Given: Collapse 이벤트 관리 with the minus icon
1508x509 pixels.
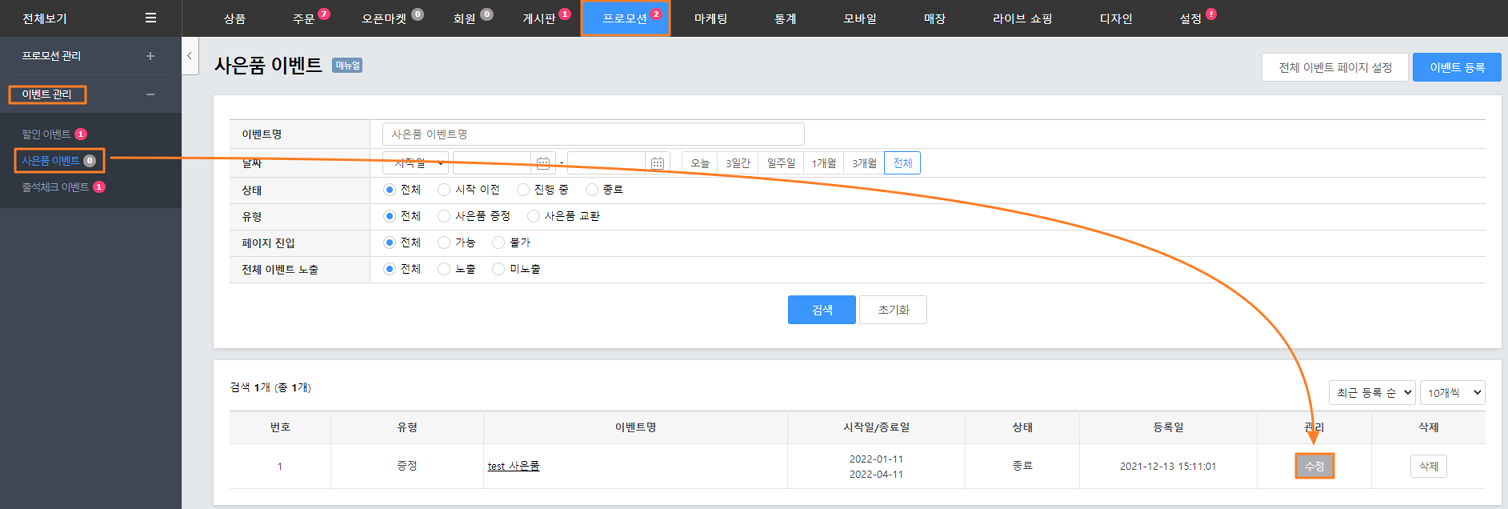Looking at the screenshot, I should tap(151, 95).
